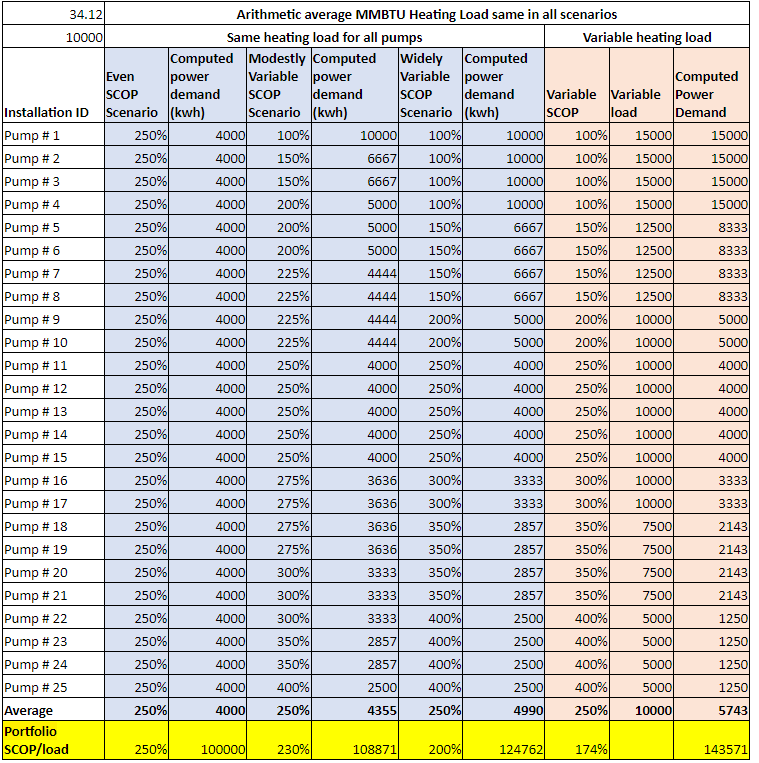This screenshot has width=759, height=763.
Task: Select Pump # 16 widely variable SCOP 300%
Action: tap(431, 480)
